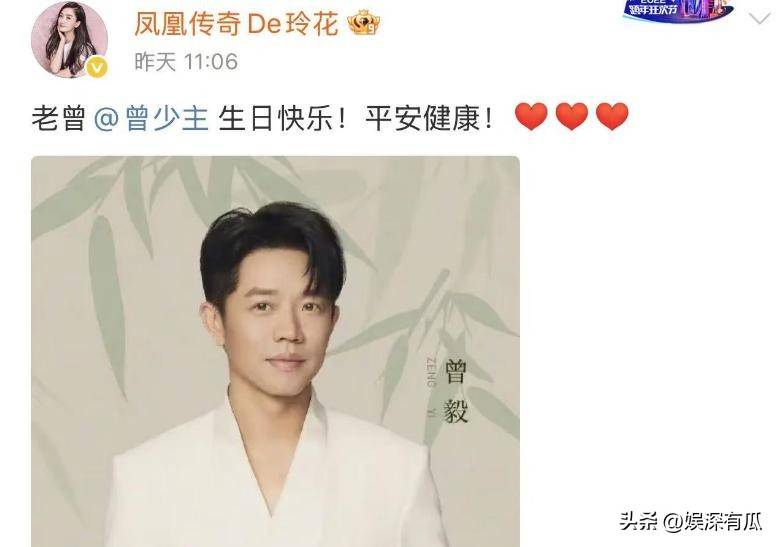Open username 凤凰传奇De玲花 profile

click(236, 24)
